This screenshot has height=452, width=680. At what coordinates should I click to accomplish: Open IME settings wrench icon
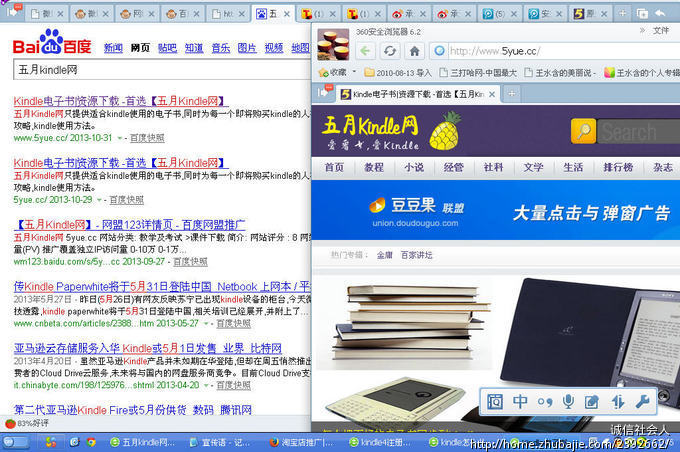(x=642, y=402)
